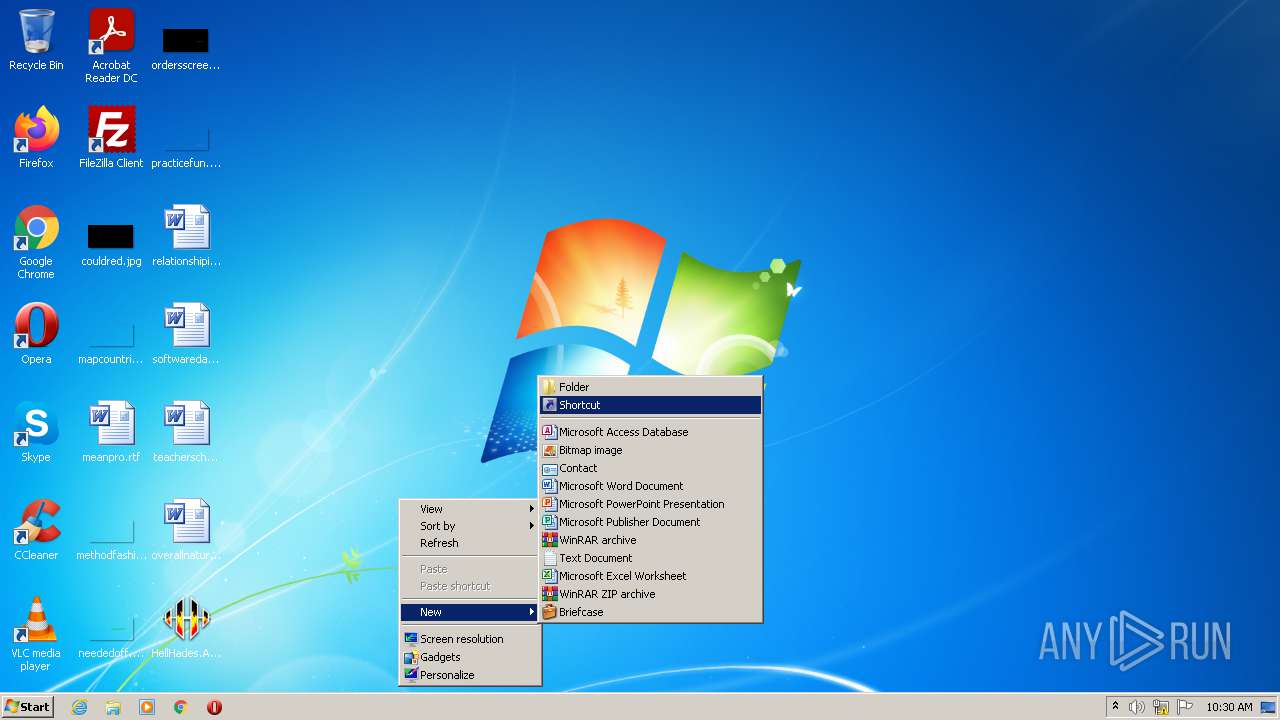Create a new Text Document
The width and height of the screenshot is (1280, 720).
651,558
